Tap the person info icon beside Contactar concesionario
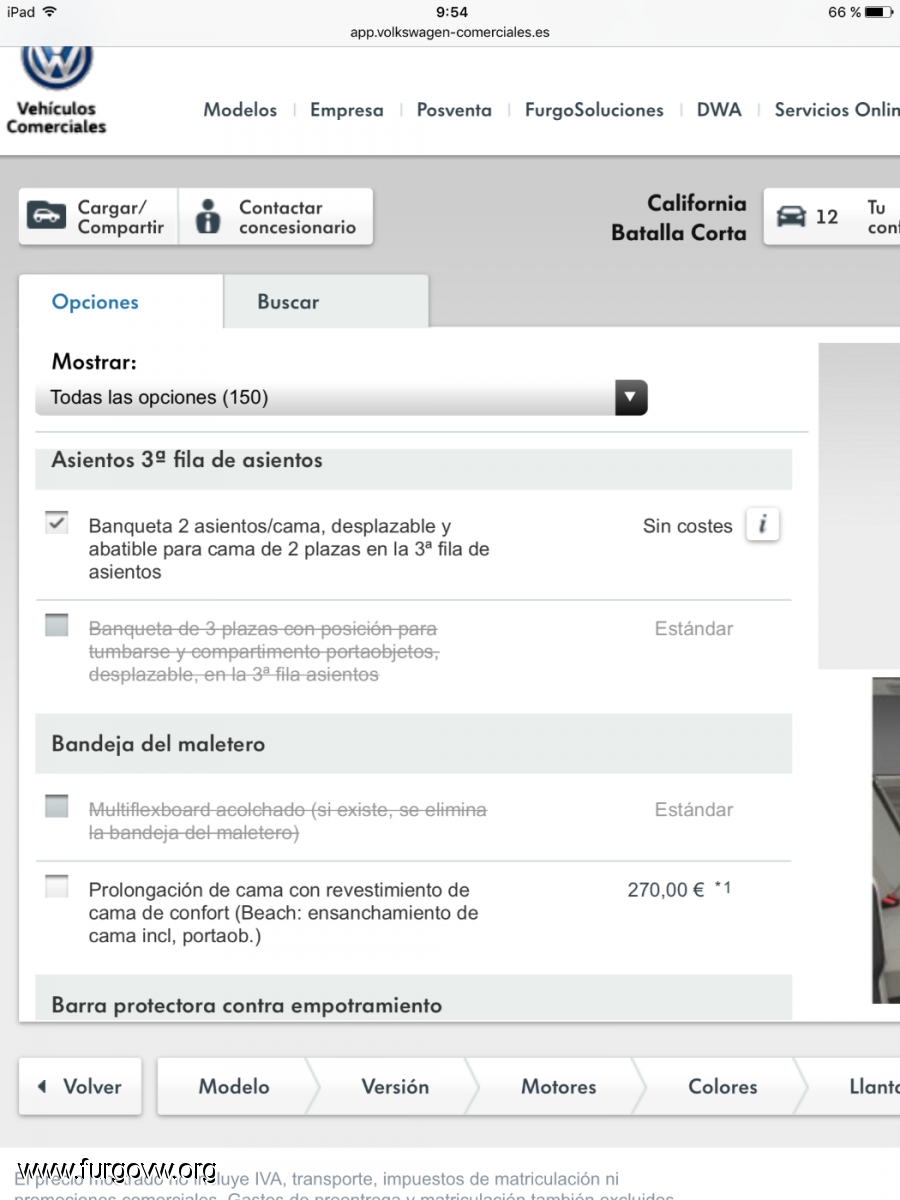This screenshot has width=900, height=1200. (x=208, y=216)
